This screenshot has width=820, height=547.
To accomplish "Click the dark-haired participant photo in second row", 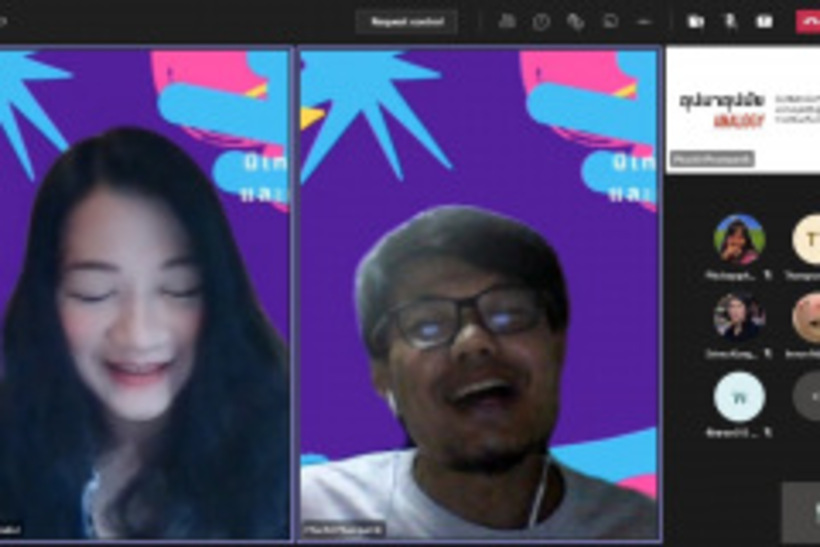I will (x=739, y=317).
